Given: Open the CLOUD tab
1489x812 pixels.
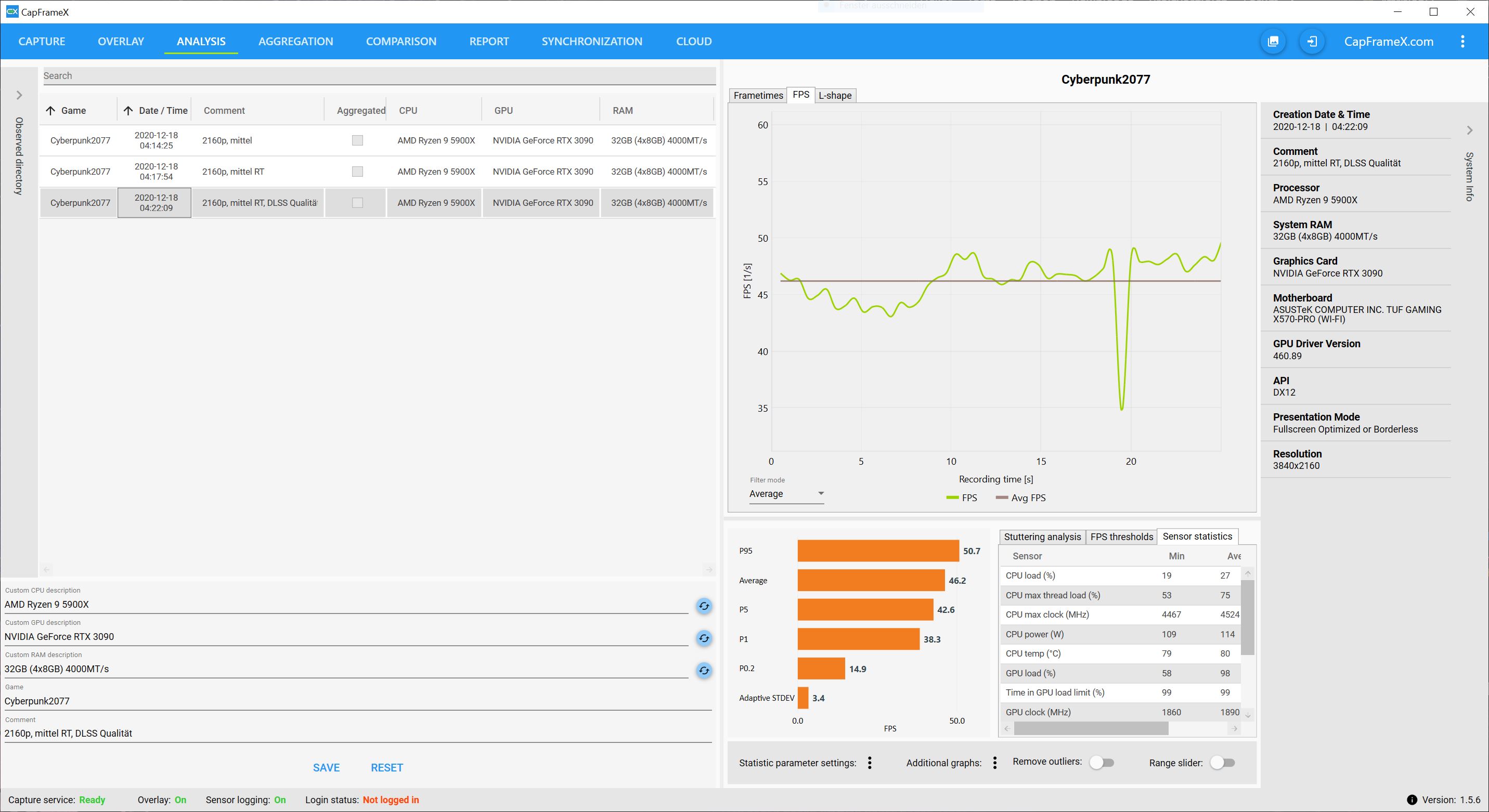Looking at the screenshot, I should tap(694, 42).
